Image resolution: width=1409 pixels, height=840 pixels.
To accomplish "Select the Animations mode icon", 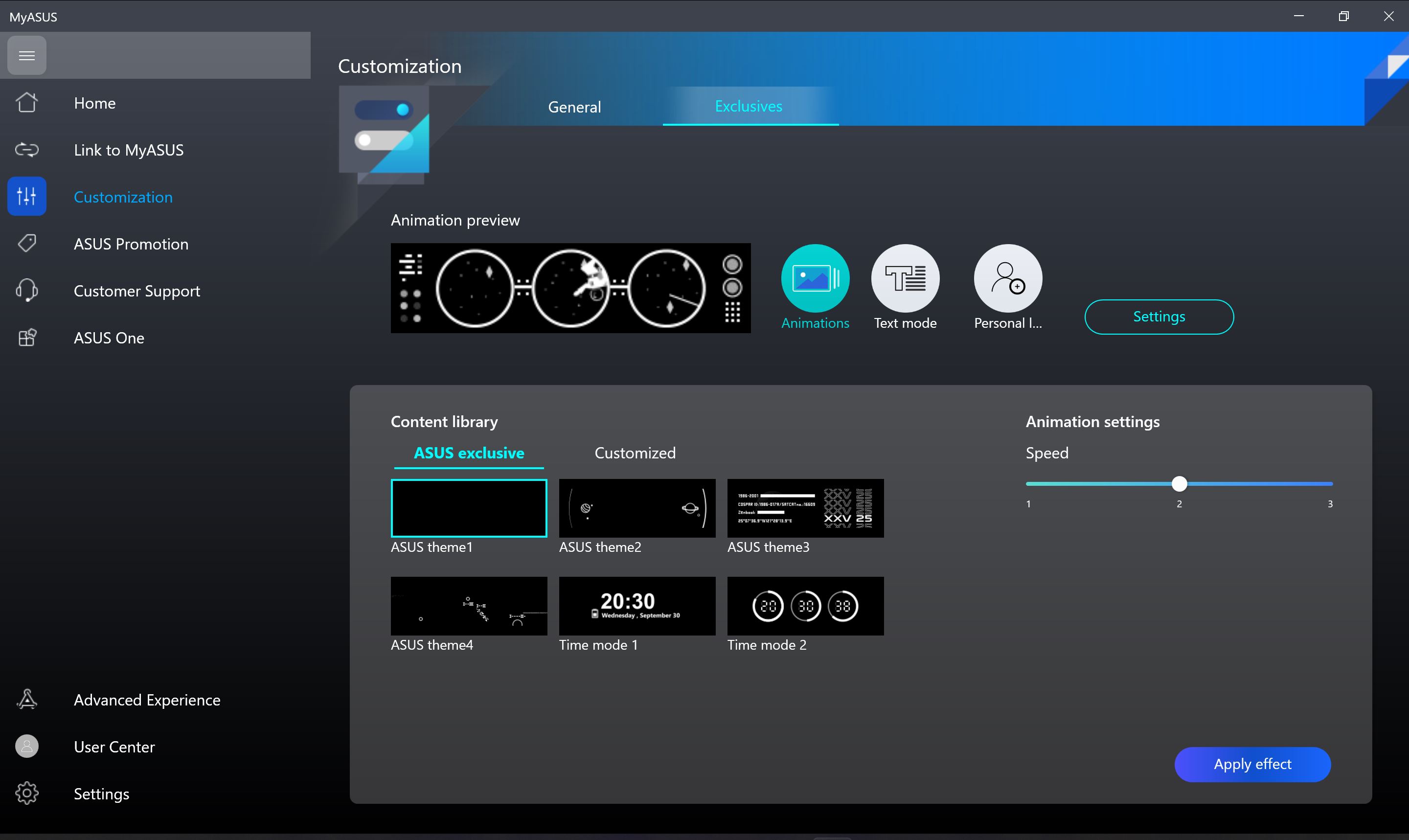I will [815, 278].
